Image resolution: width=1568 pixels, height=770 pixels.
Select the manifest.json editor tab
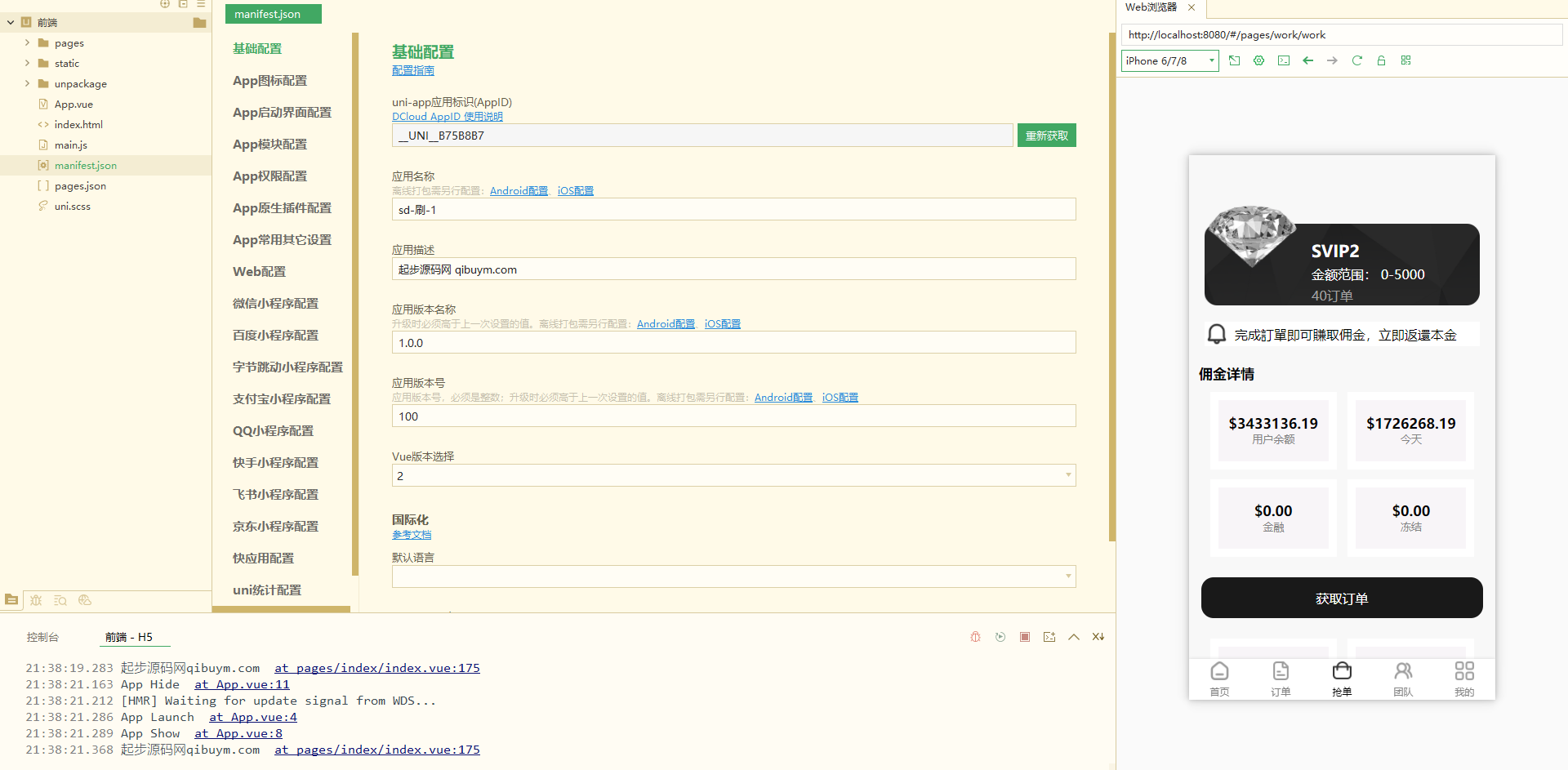(273, 14)
